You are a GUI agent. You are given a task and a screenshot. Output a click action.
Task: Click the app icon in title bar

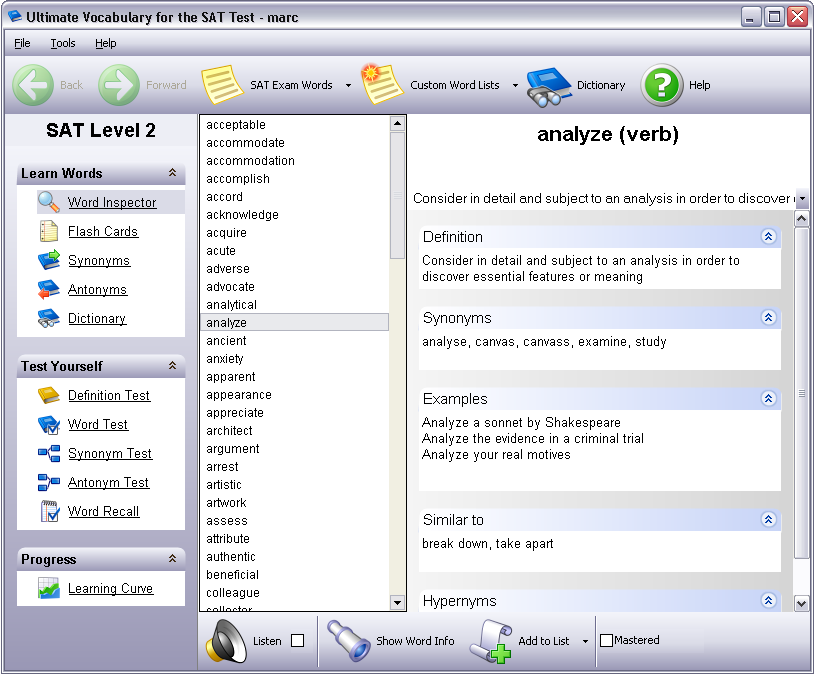(15, 17)
